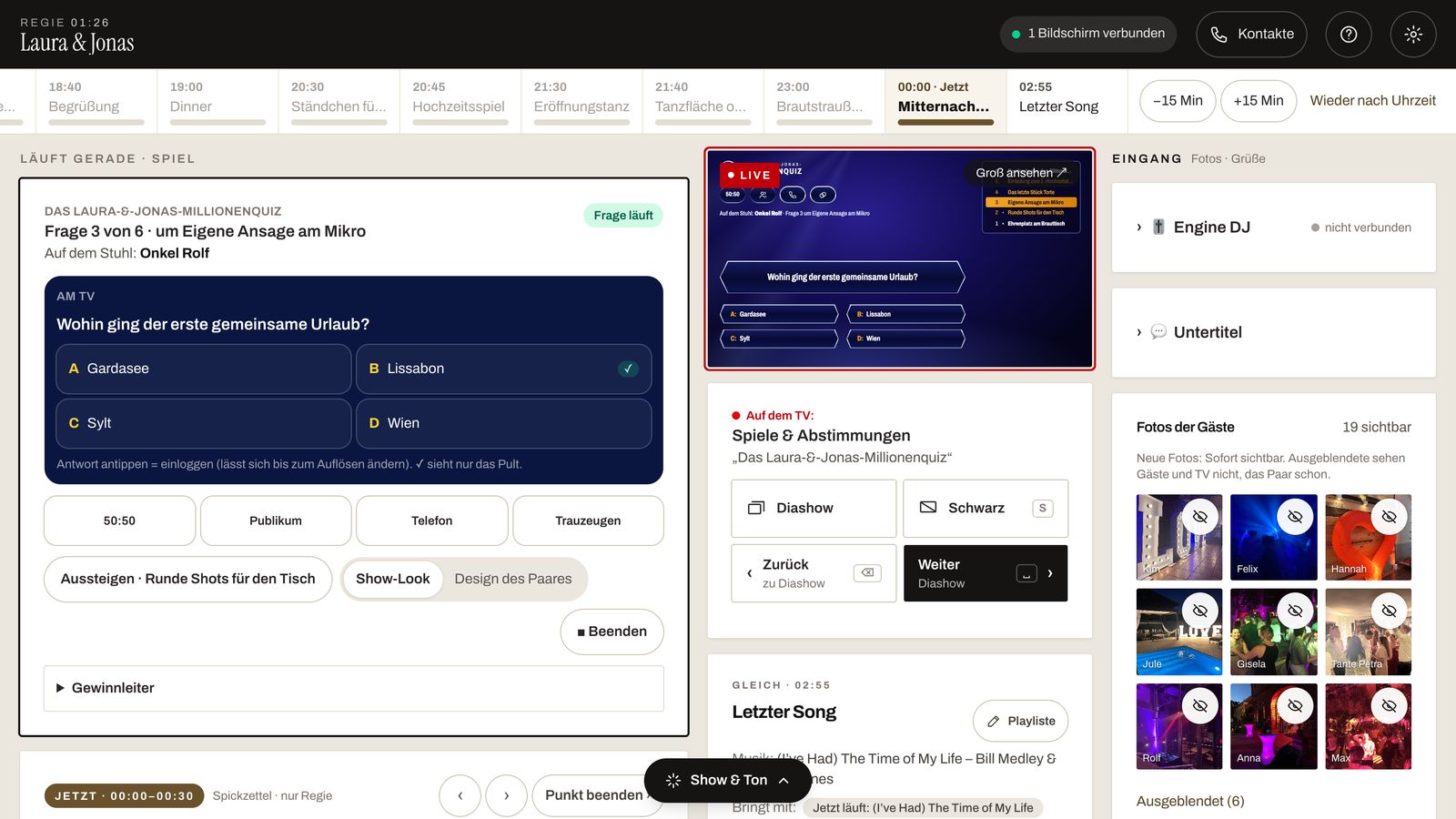Hide Max's guest photo
This screenshot has height=819, width=1456.
pos(1390,705)
